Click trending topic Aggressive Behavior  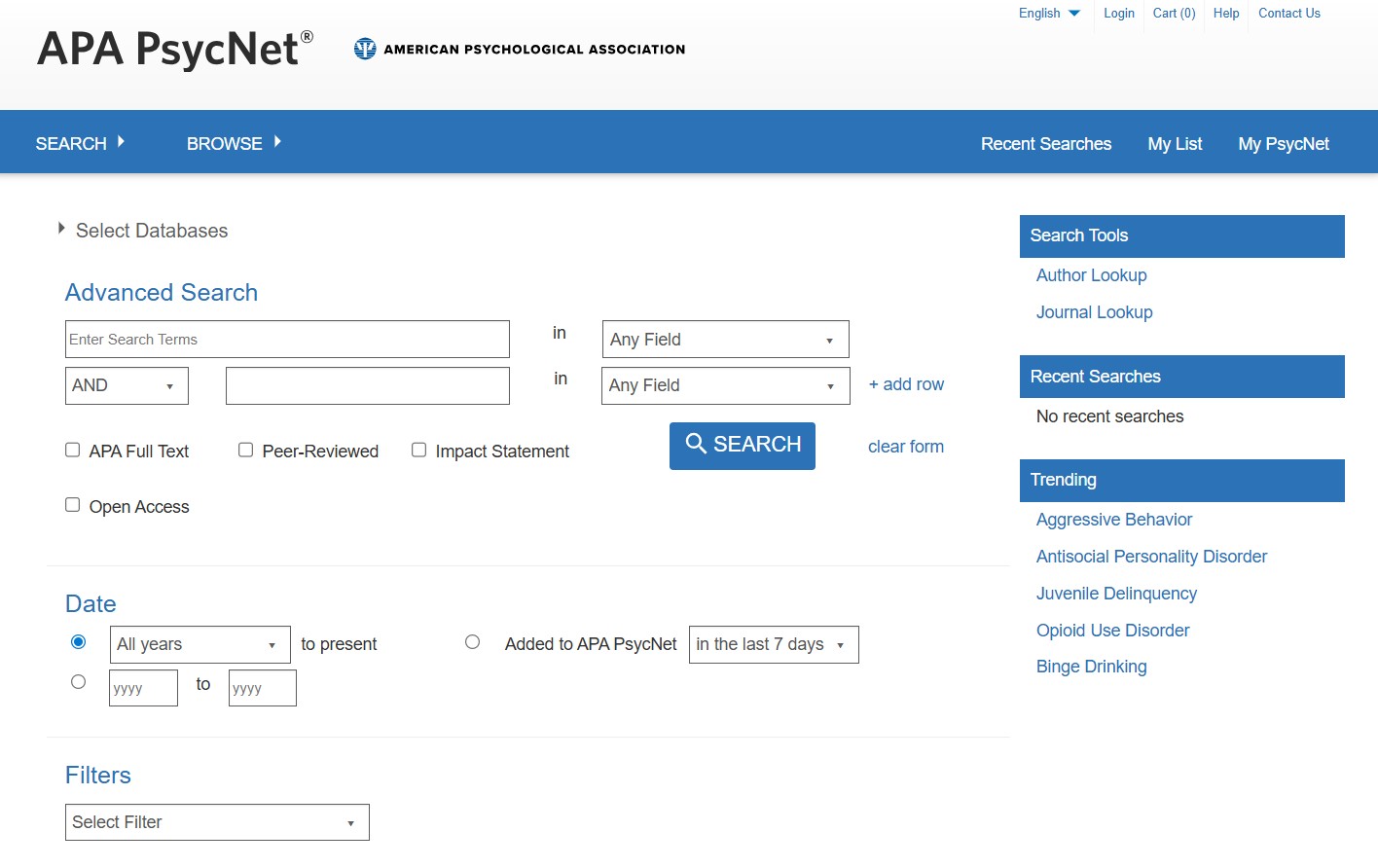click(x=1114, y=520)
